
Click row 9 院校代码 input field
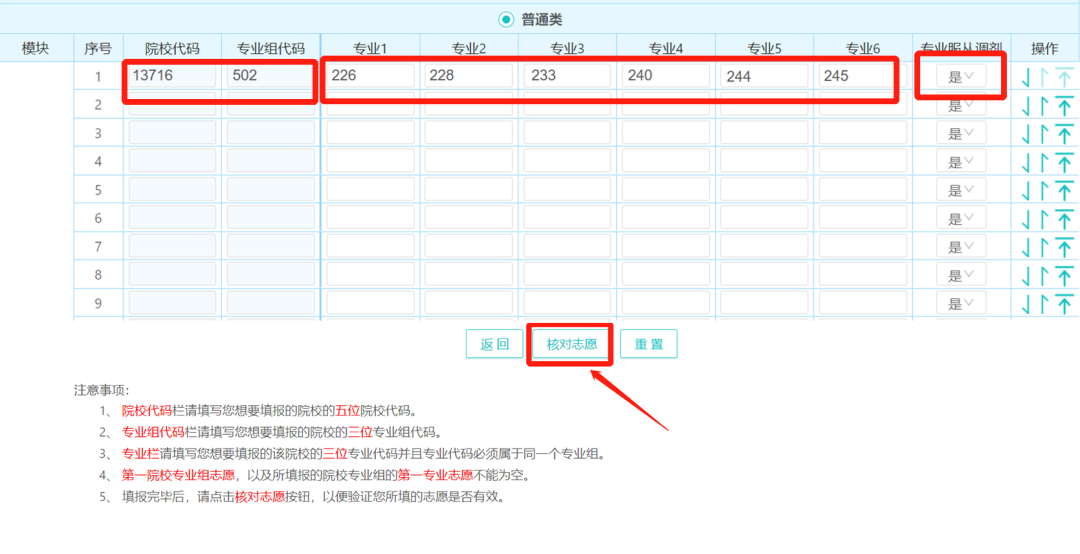[172, 302]
